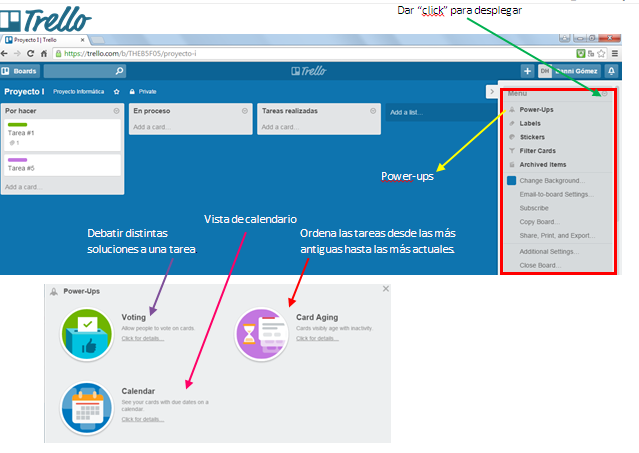Click the Voting power-up icon
639x453 pixels.
(x=87, y=334)
